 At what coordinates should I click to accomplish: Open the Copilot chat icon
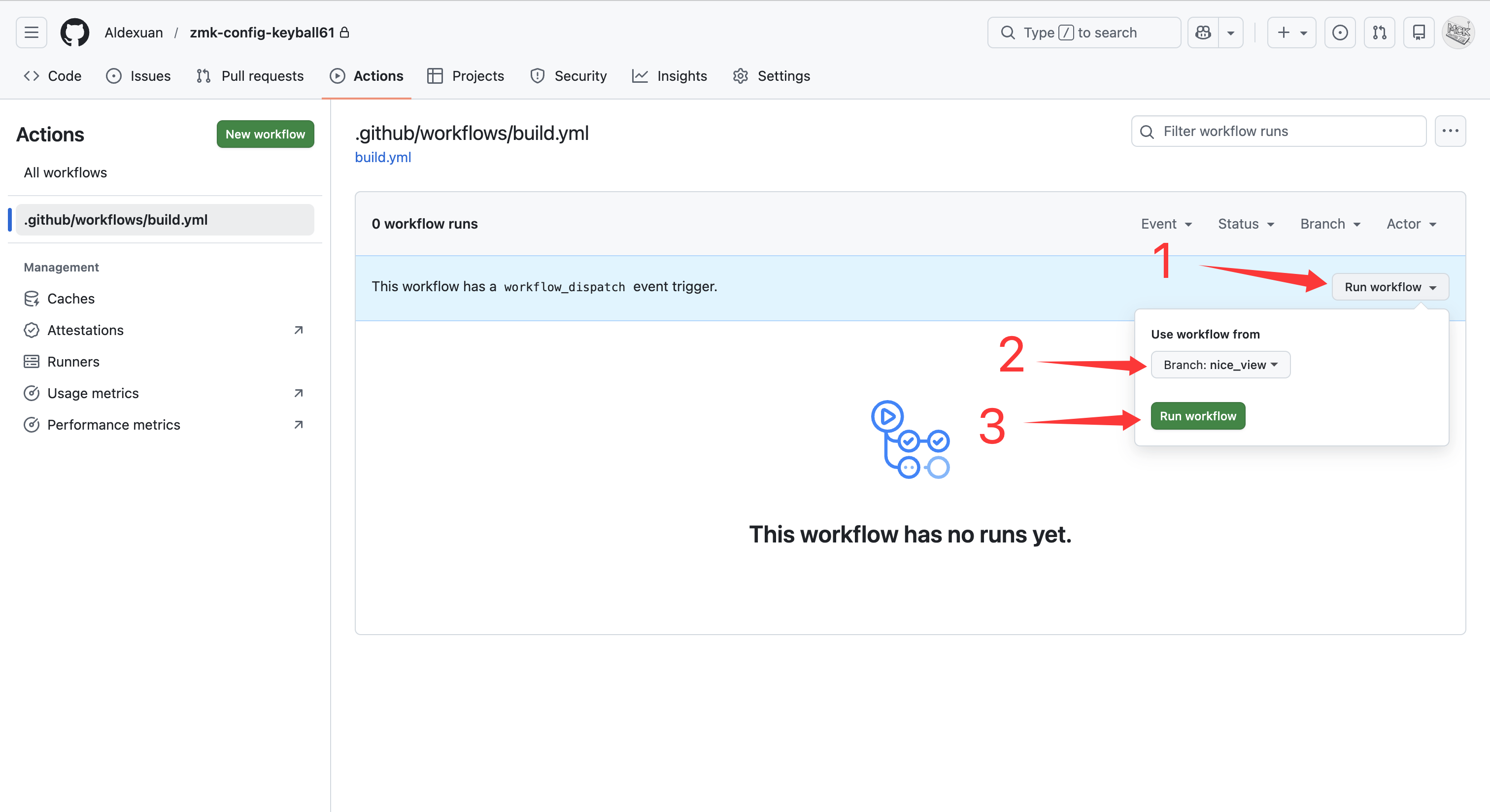1203,33
